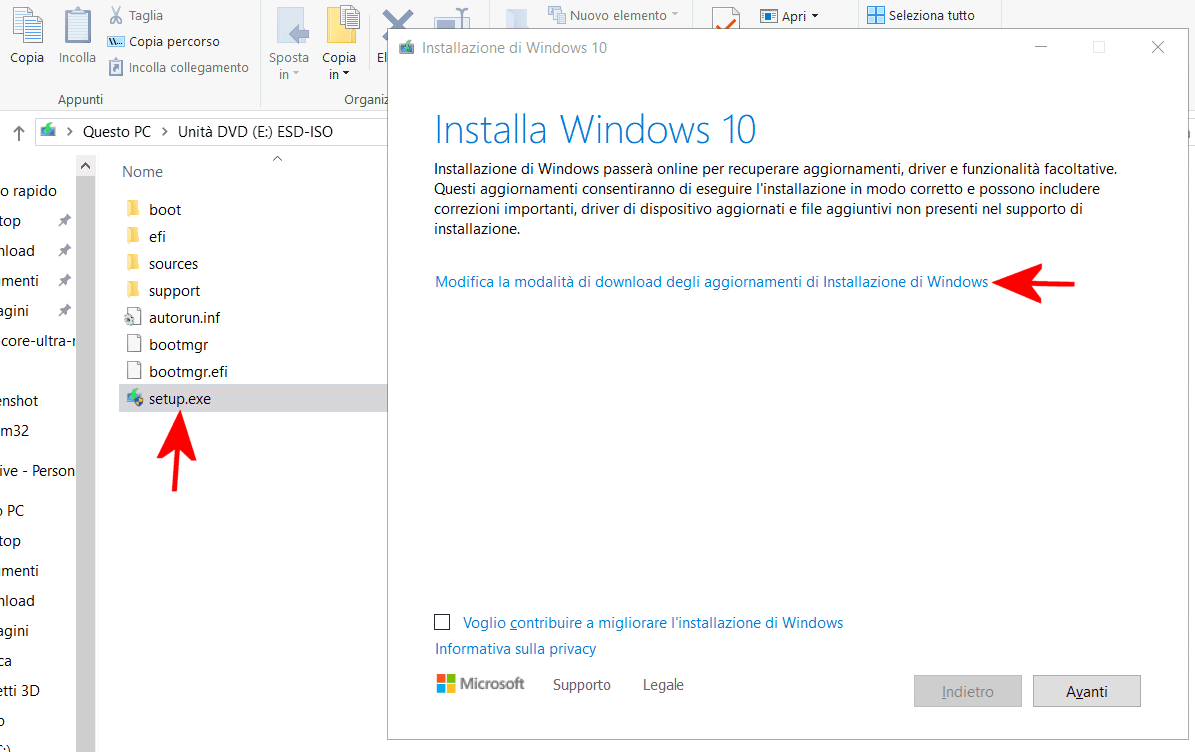Viewport: 1195px width, 752px height.
Task: Open the Legale link
Action: point(663,685)
